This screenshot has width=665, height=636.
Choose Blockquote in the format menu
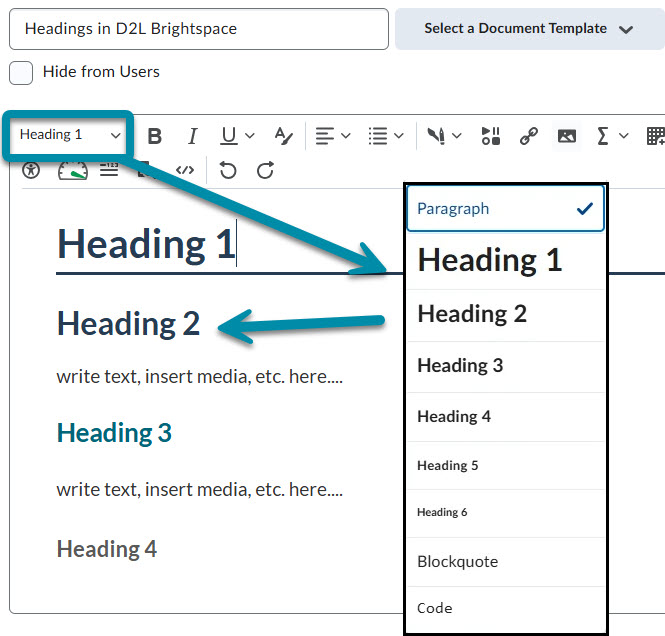[x=505, y=562]
